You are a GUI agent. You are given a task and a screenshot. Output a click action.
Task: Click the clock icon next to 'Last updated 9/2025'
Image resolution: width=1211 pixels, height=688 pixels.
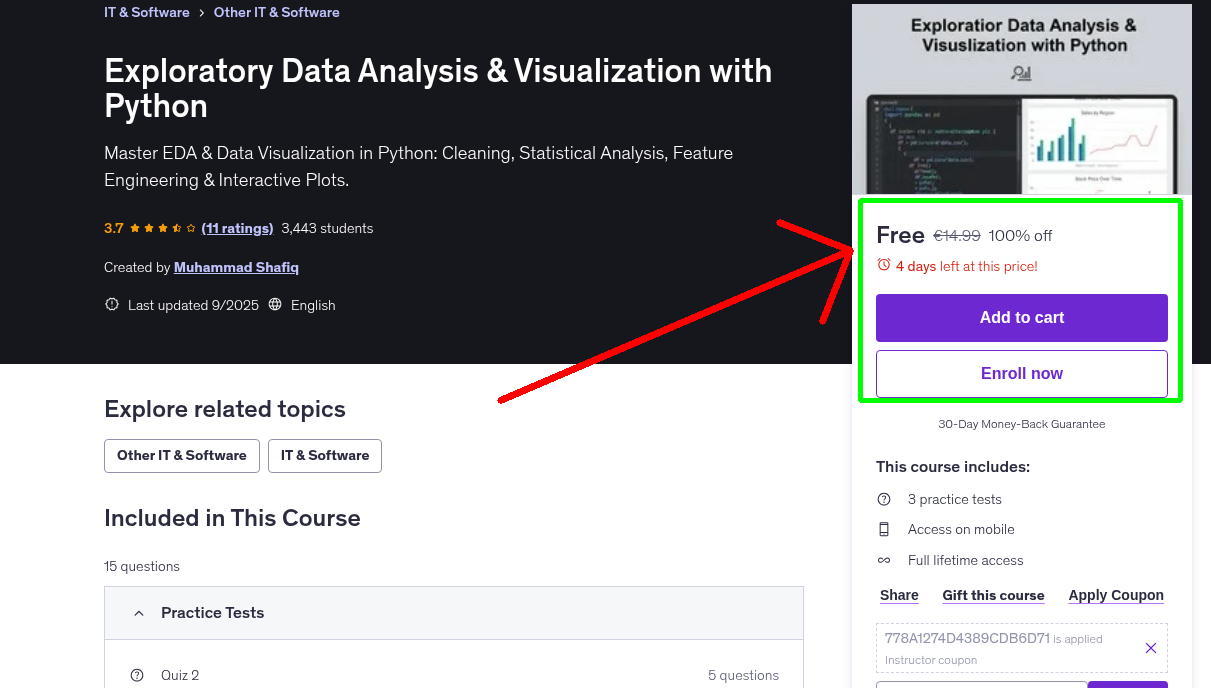point(111,305)
